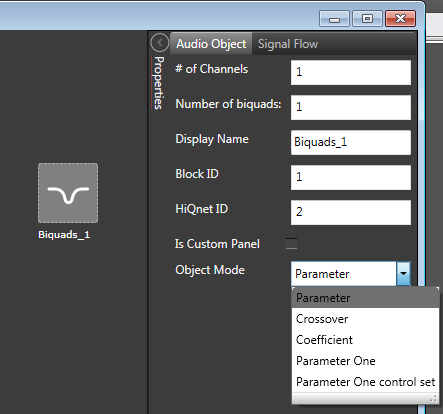Click the # of Channels label

click(x=212, y=69)
